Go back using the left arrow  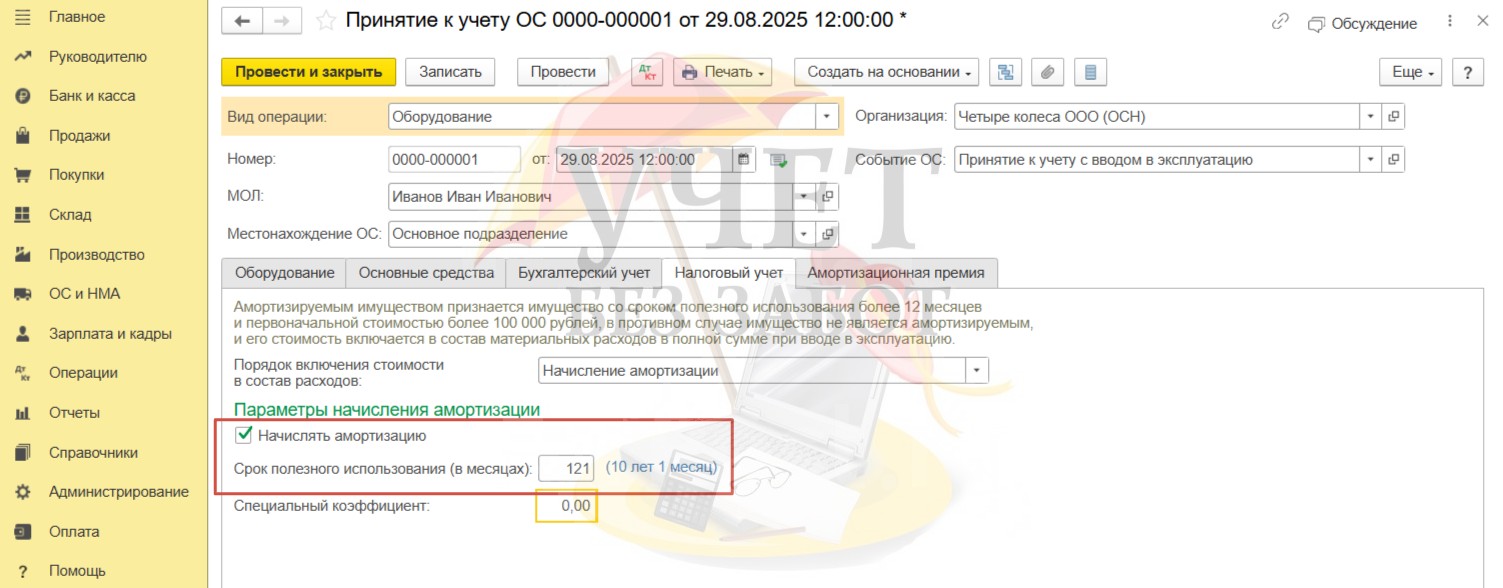pyautogui.click(x=242, y=21)
